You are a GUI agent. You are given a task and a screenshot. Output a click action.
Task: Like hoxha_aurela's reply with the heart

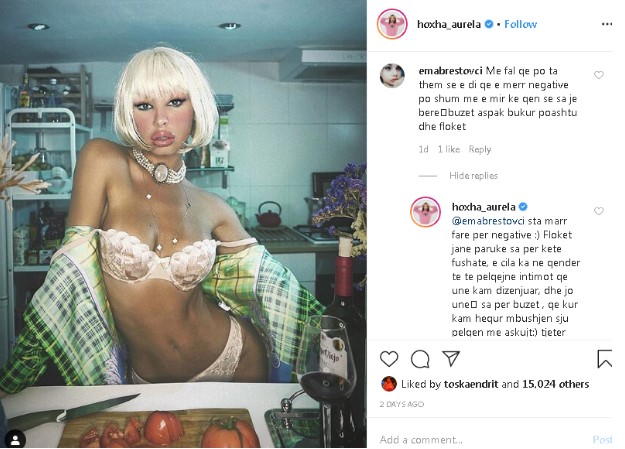click(x=599, y=211)
